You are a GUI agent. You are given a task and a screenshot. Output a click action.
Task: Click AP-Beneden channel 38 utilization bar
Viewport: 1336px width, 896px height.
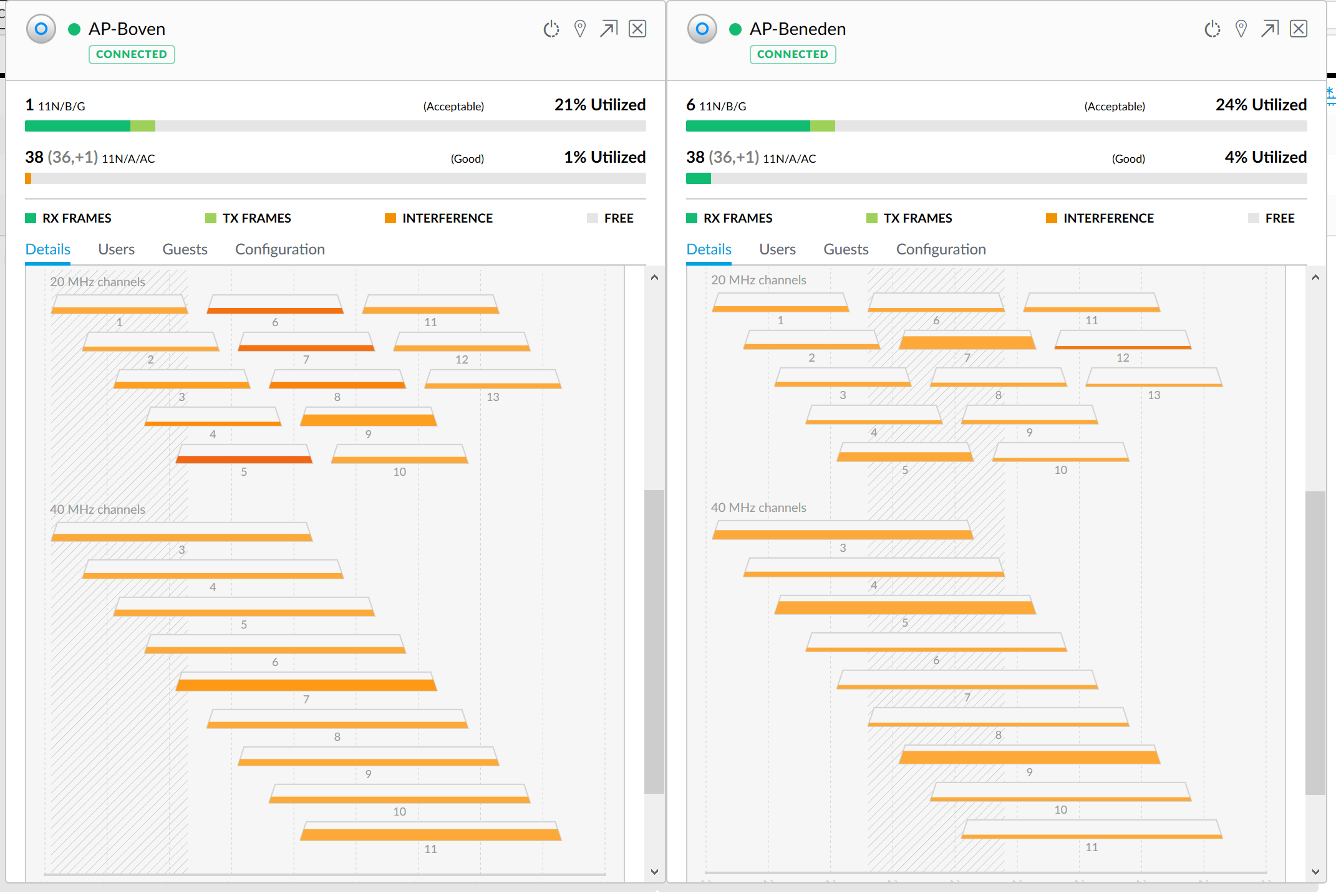(996, 178)
